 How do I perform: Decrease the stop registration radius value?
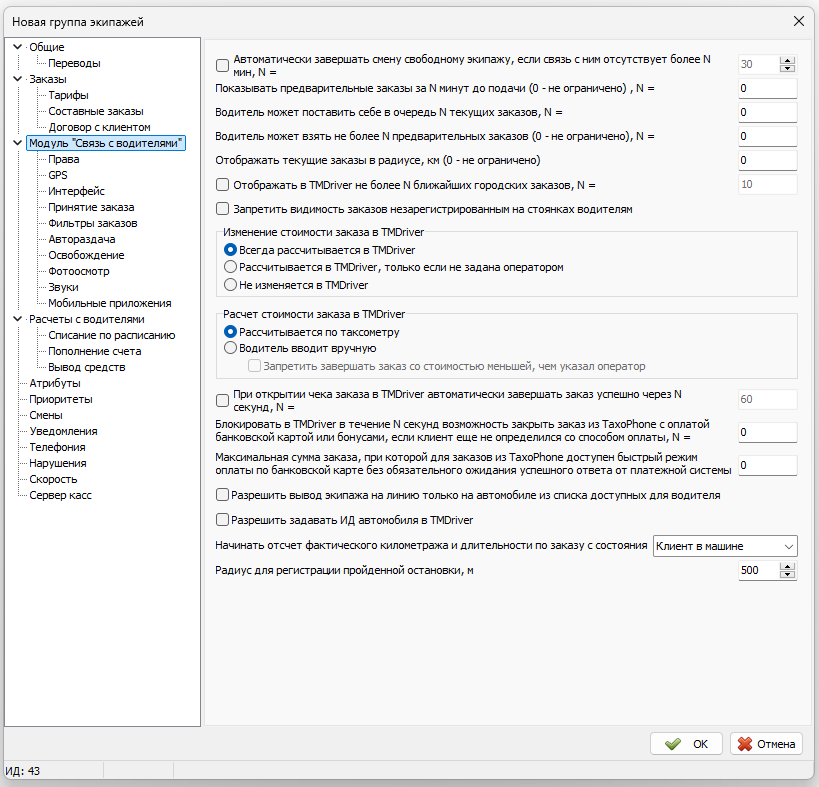[787, 574]
